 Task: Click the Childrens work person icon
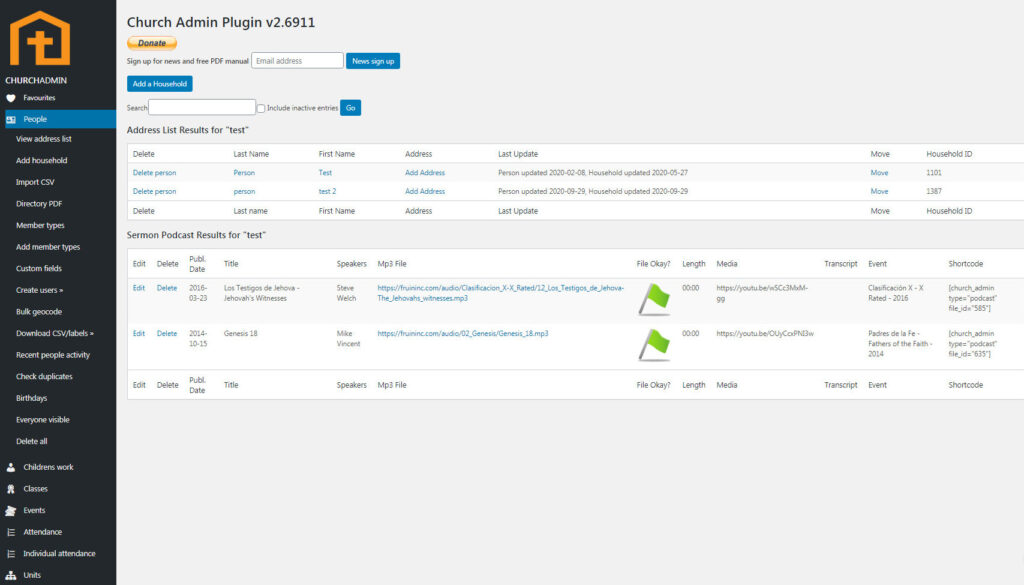pos(11,467)
